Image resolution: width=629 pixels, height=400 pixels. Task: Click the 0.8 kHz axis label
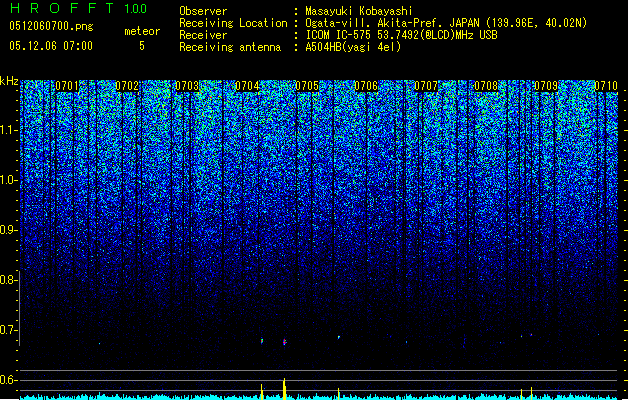[8, 280]
